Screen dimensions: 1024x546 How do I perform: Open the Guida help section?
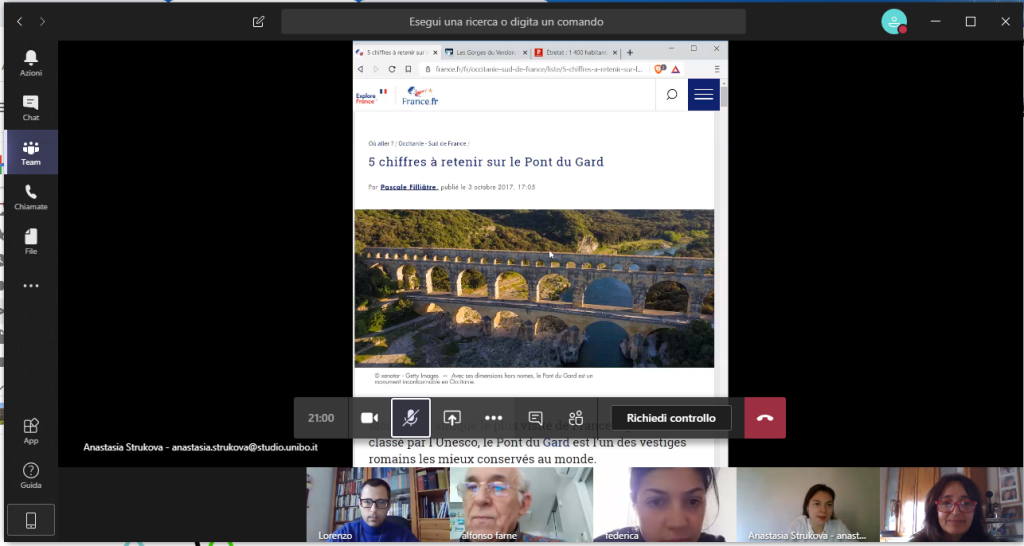pyautogui.click(x=31, y=475)
